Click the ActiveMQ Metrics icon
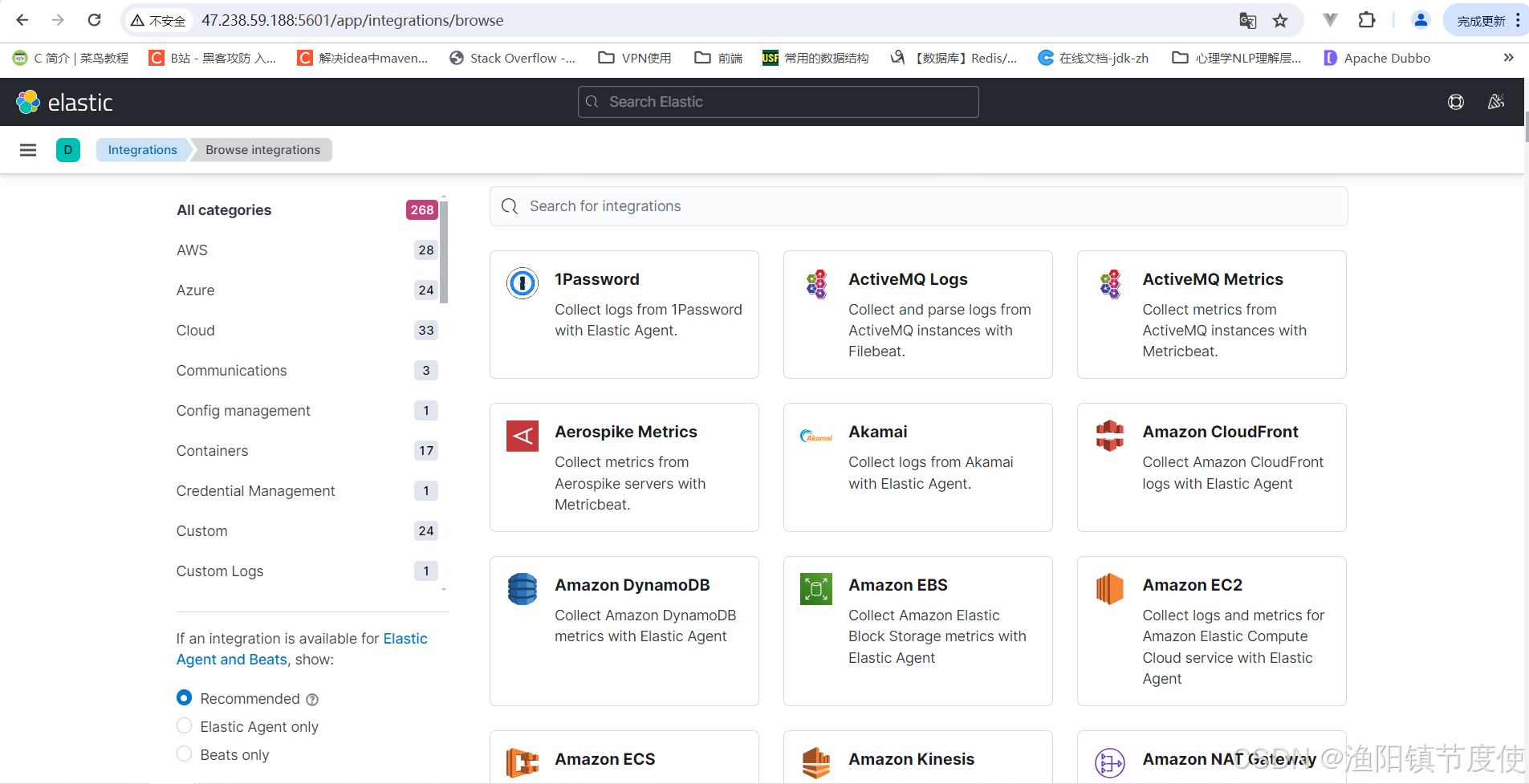Image resolution: width=1529 pixels, height=784 pixels. tap(1110, 283)
